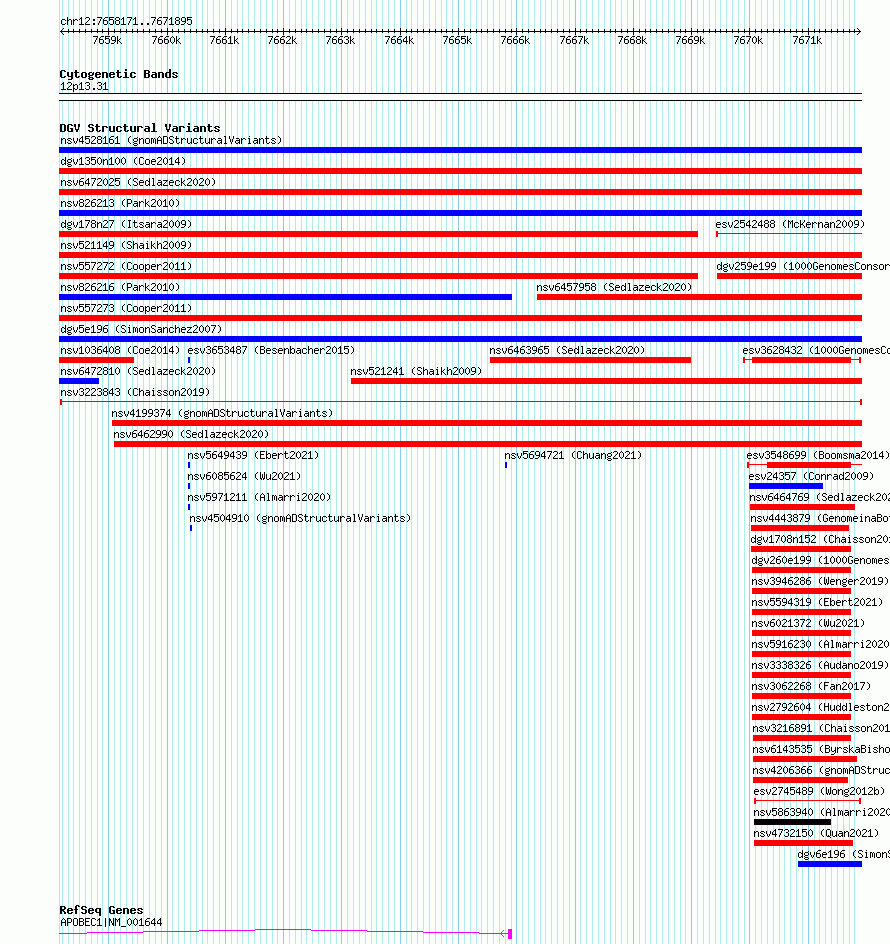Click the nsv4732150 (Quan2021) label
The image size is (890, 944).
point(816,834)
